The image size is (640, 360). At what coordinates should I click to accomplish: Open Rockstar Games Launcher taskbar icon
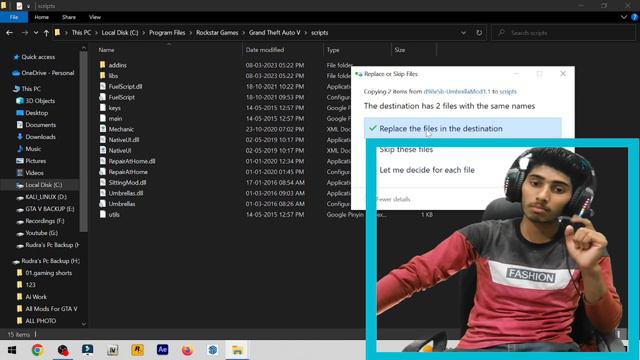click(x=138, y=350)
